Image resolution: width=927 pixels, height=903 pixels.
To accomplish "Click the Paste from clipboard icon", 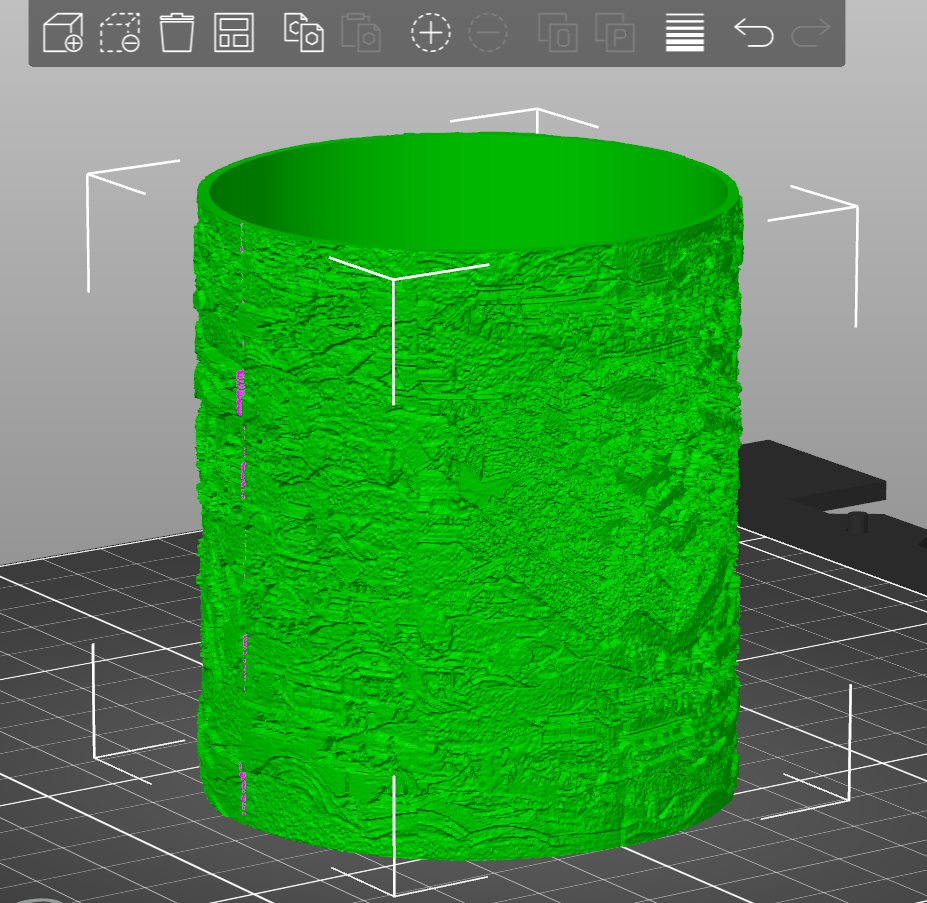I will (360, 32).
